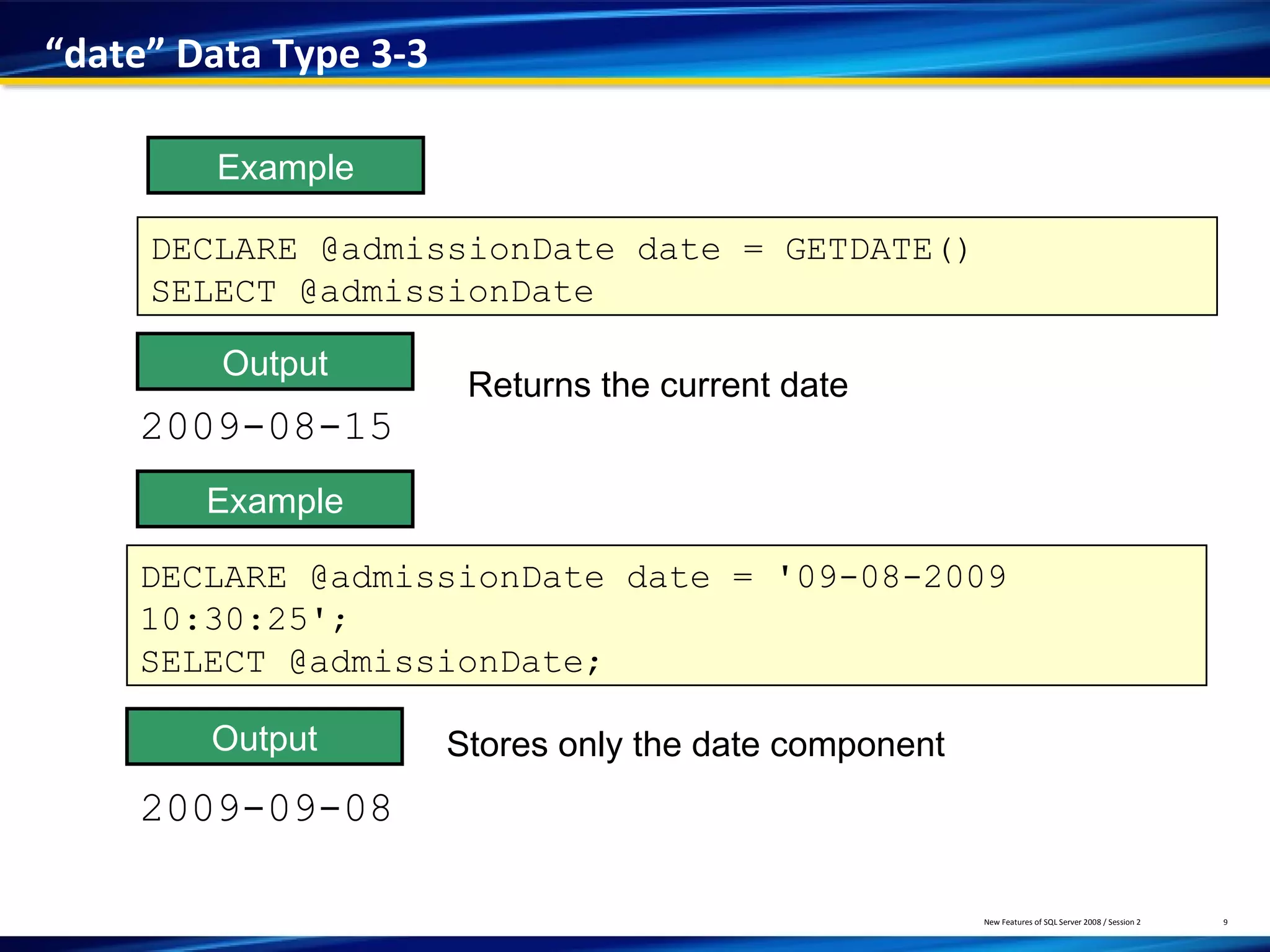The height and width of the screenshot is (952, 1270).
Task: Click the slide page number 9
Action: [x=1225, y=922]
